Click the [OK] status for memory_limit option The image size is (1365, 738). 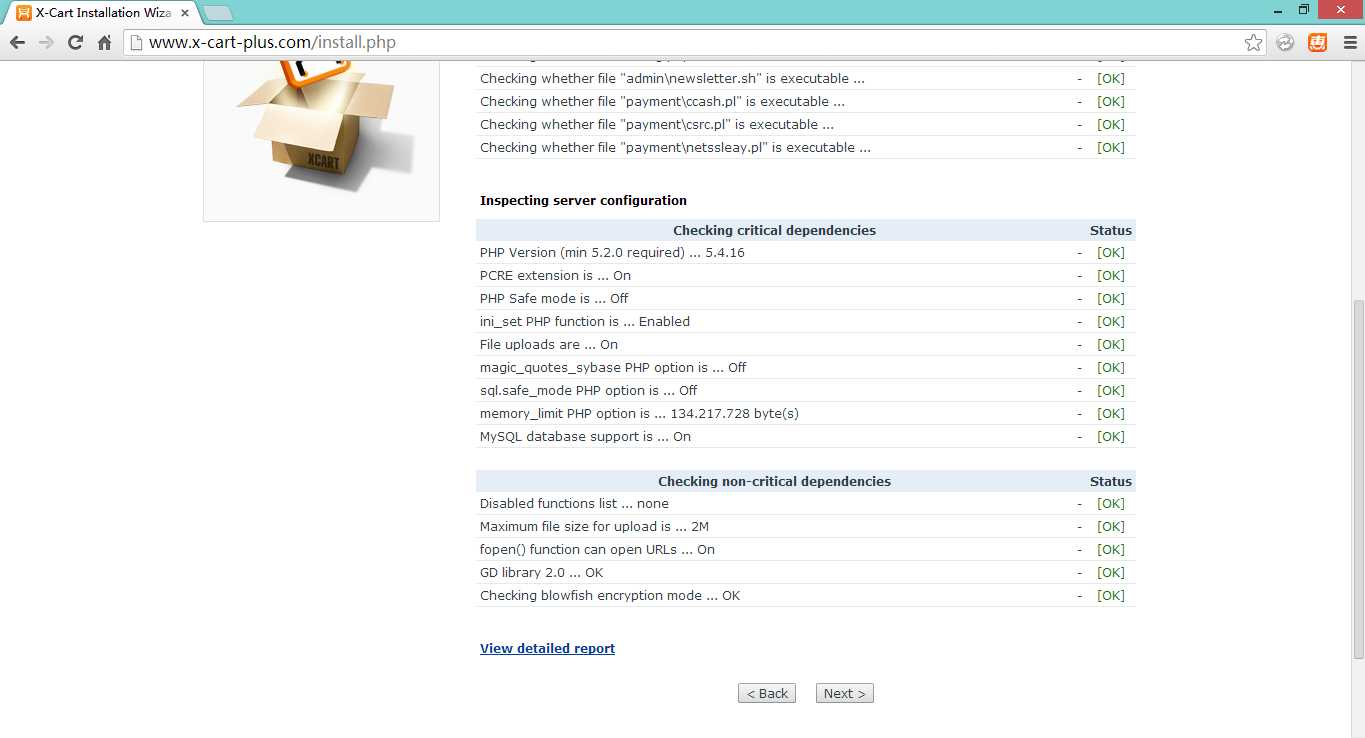coord(1111,414)
